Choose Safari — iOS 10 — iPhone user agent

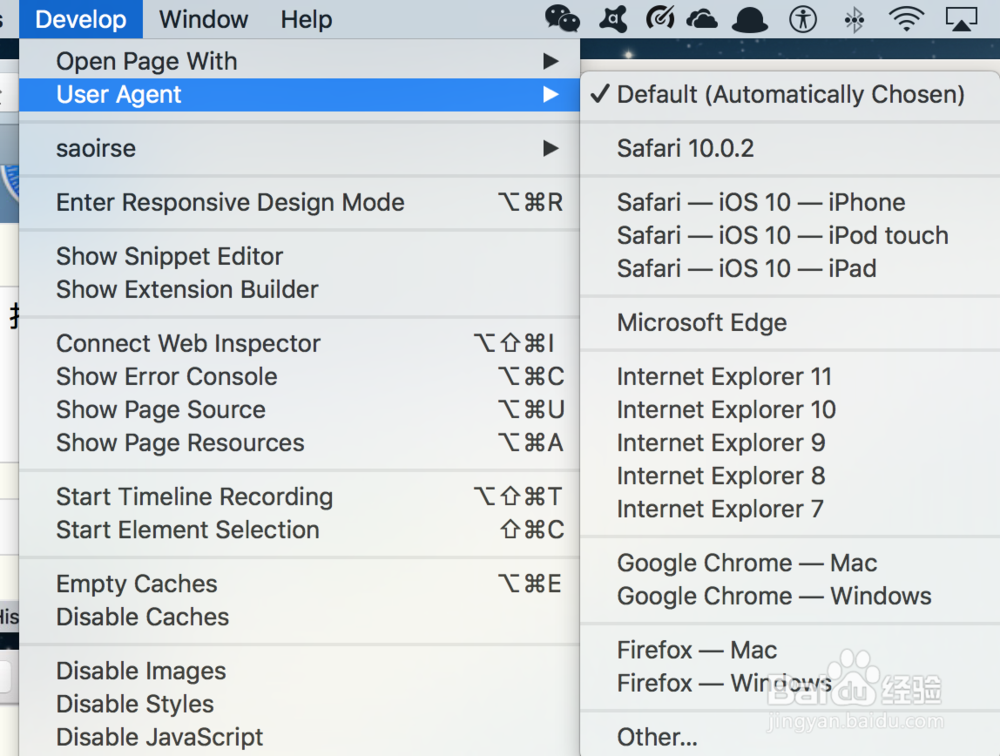(x=761, y=202)
